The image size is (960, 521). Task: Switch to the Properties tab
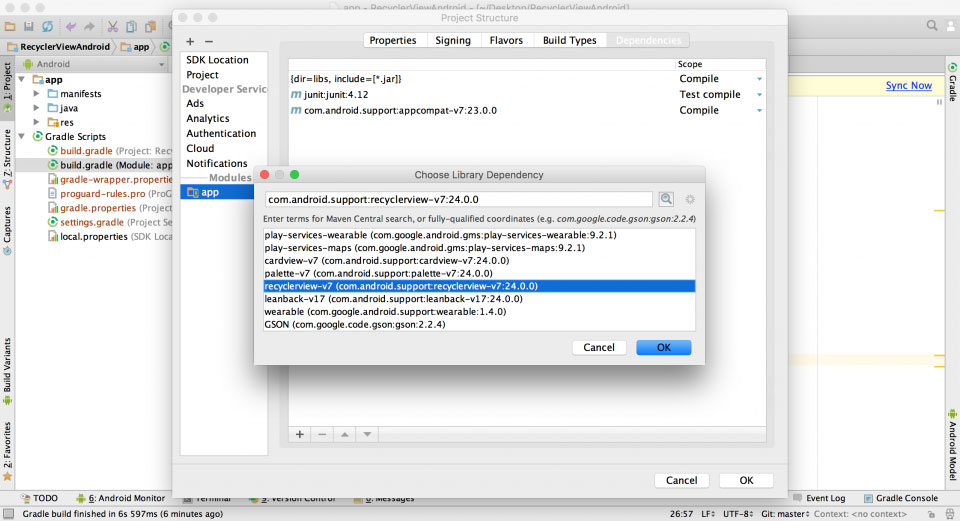[x=393, y=40]
